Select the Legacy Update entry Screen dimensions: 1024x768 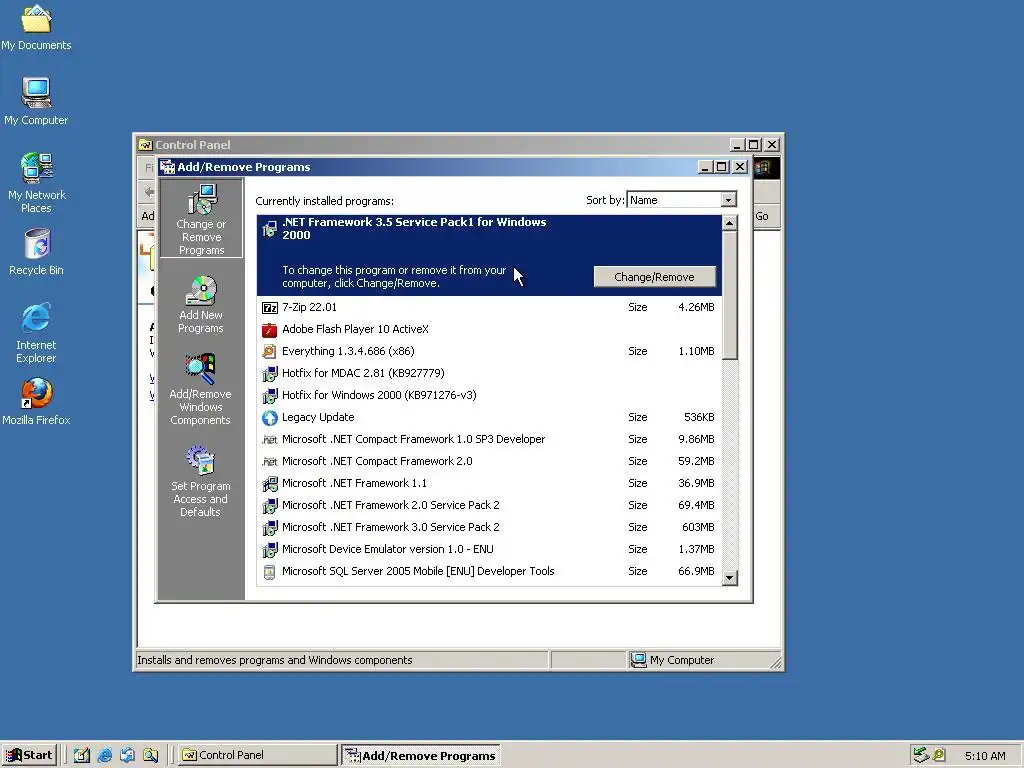point(490,417)
